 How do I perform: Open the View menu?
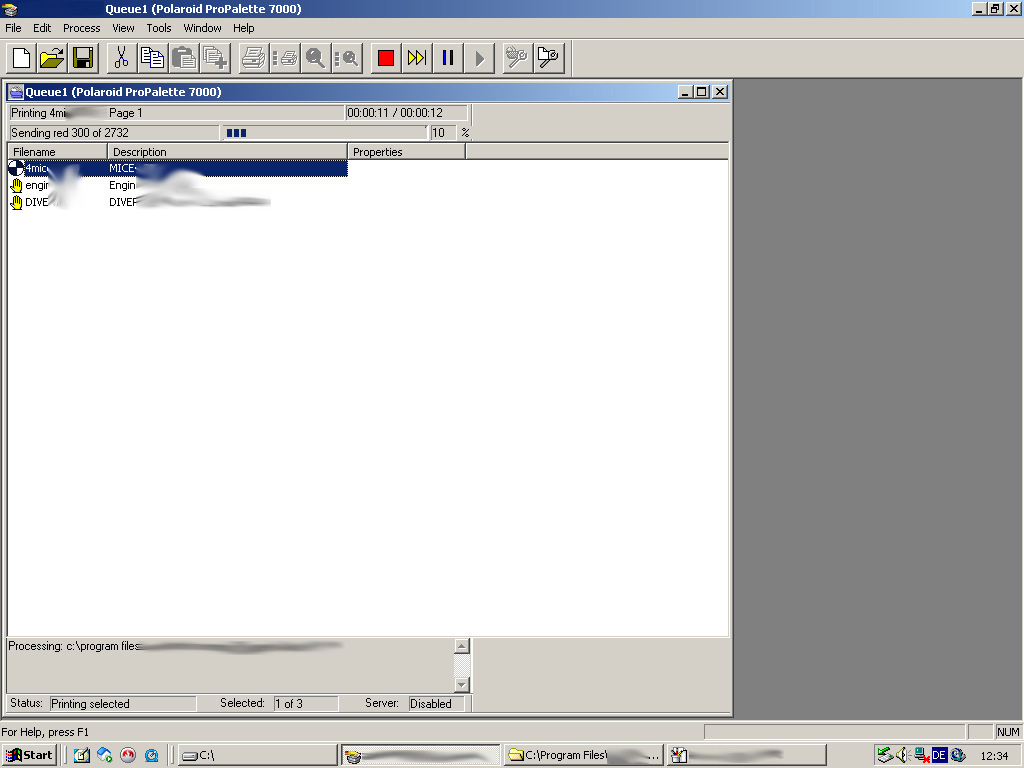click(x=123, y=28)
